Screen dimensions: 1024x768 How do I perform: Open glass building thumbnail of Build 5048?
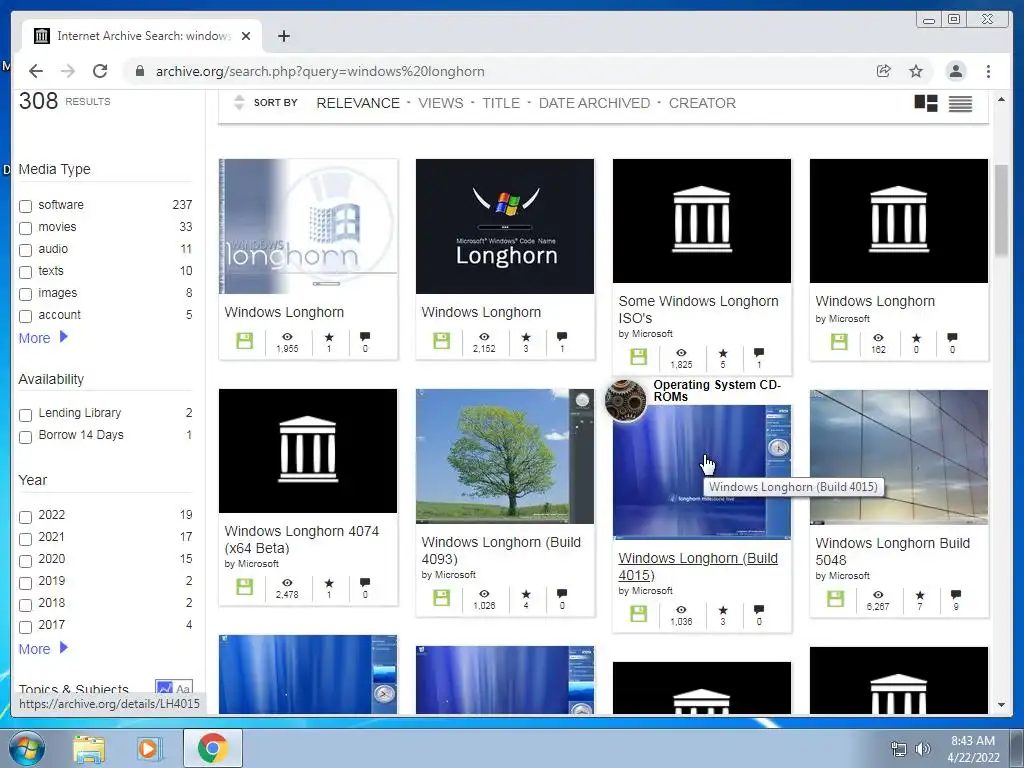tap(899, 456)
